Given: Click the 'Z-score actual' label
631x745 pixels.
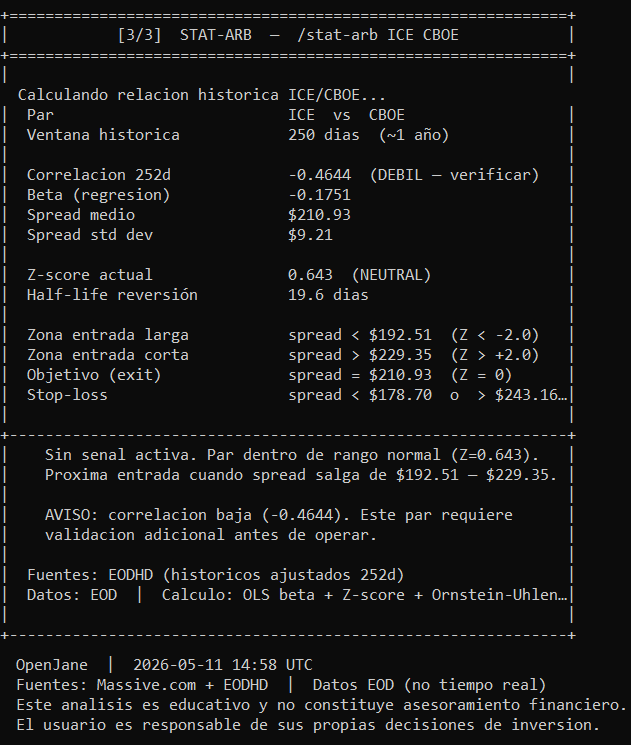Looking at the screenshot, I should coord(90,275).
